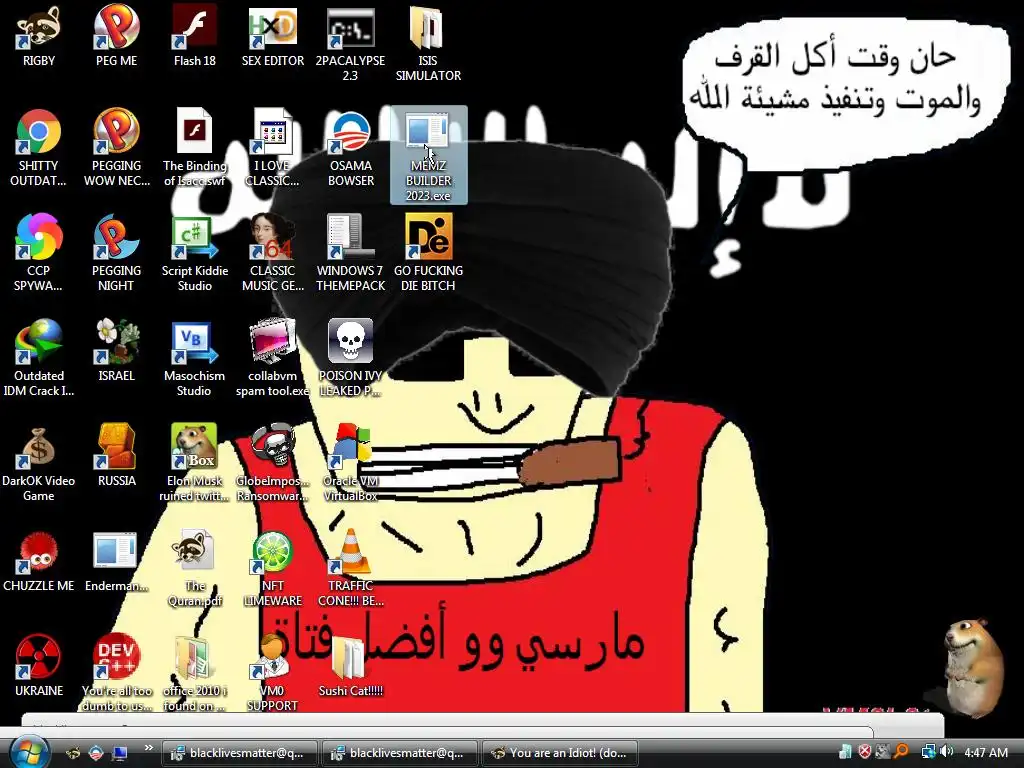Select the DarkOK Video Game shortcut
This screenshot has width=1024, height=768.
coord(39,463)
